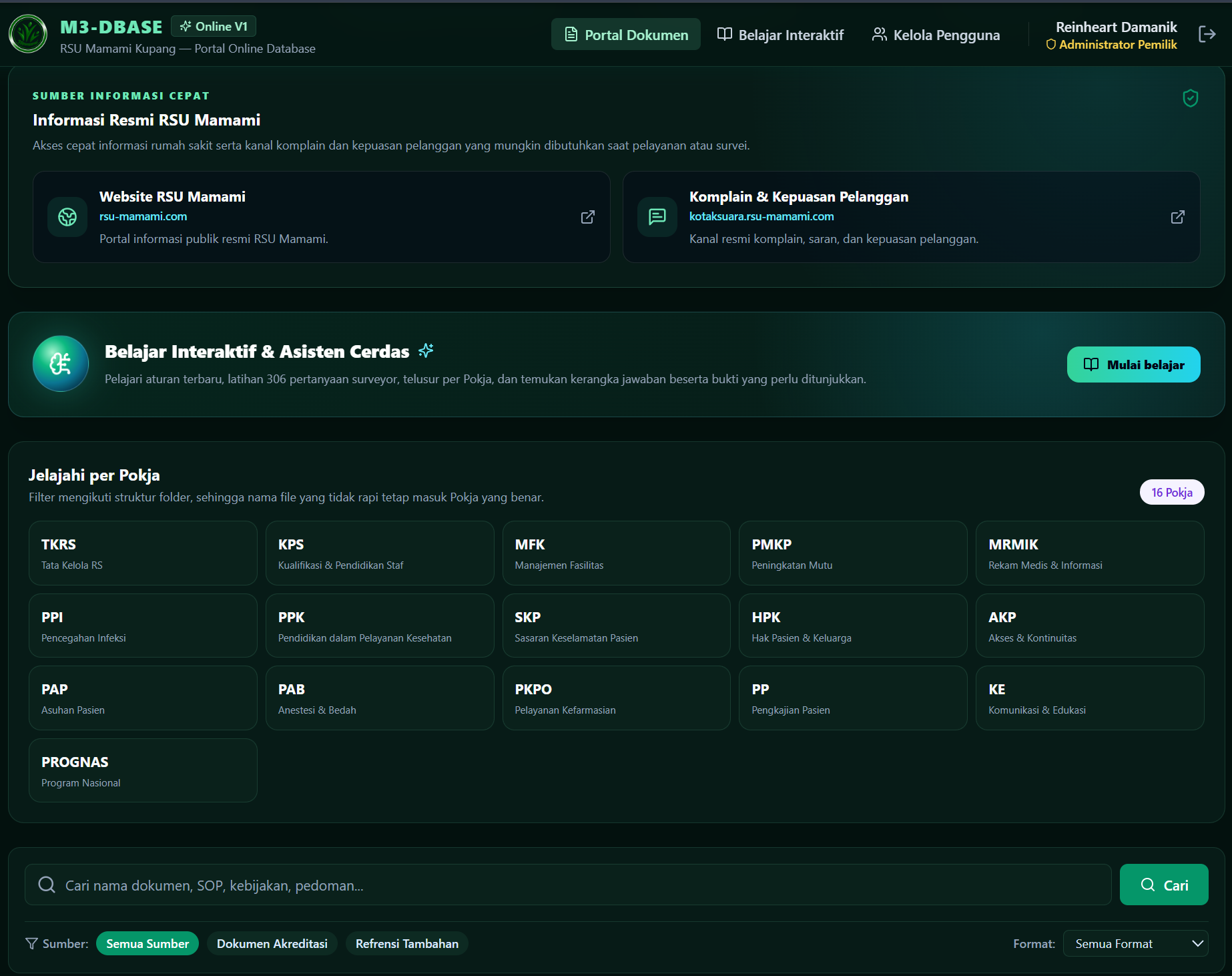This screenshot has width=1232, height=976.
Task: Select the TKRS Tata Kelola RS card
Action: [x=143, y=553]
